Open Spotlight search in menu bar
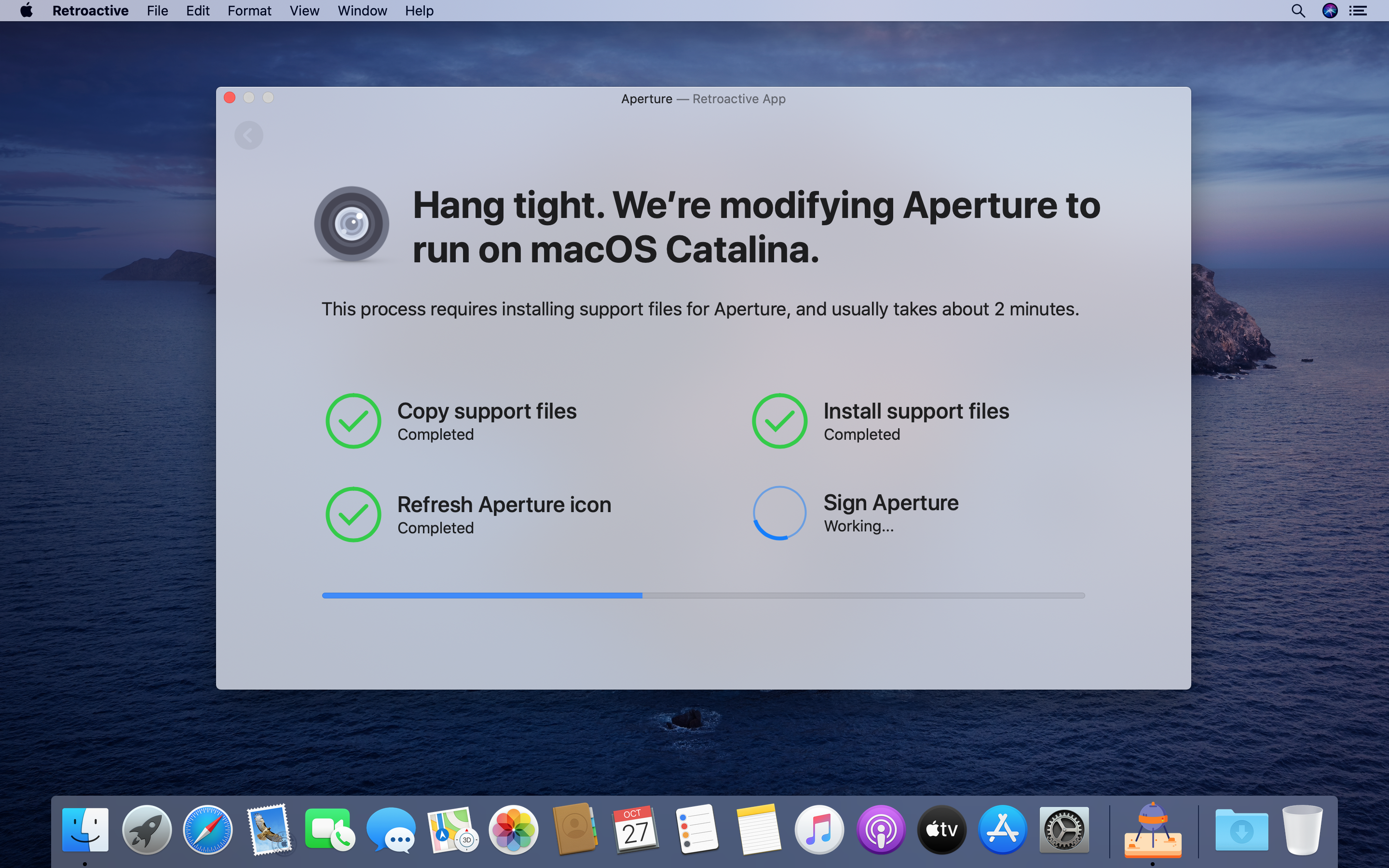The image size is (1389, 868). pyautogui.click(x=1298, y=11)
